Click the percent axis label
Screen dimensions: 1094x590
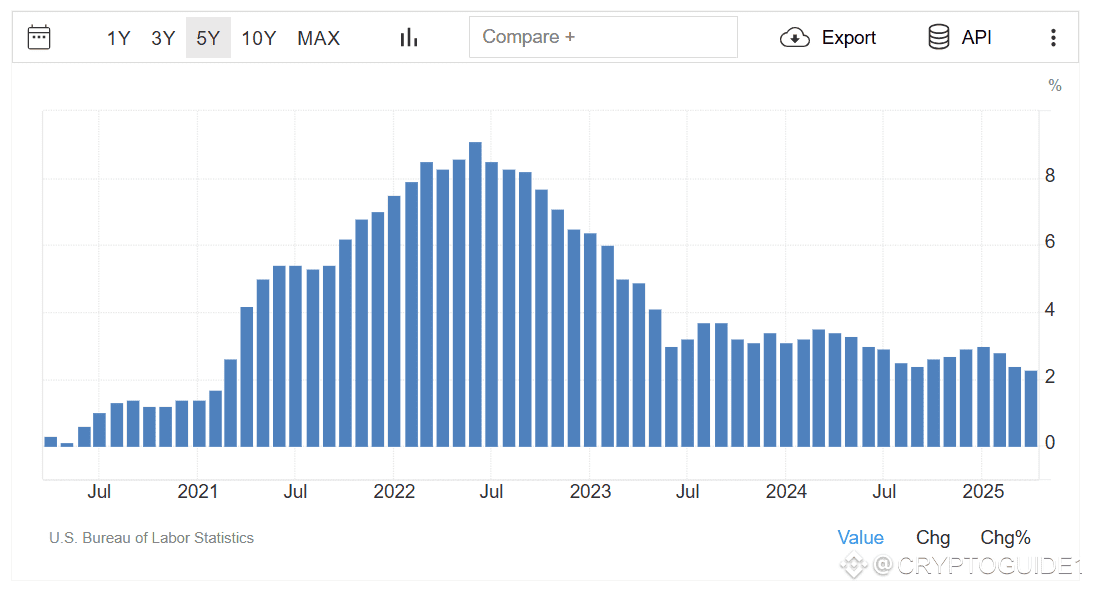(x=1054, y=85)
